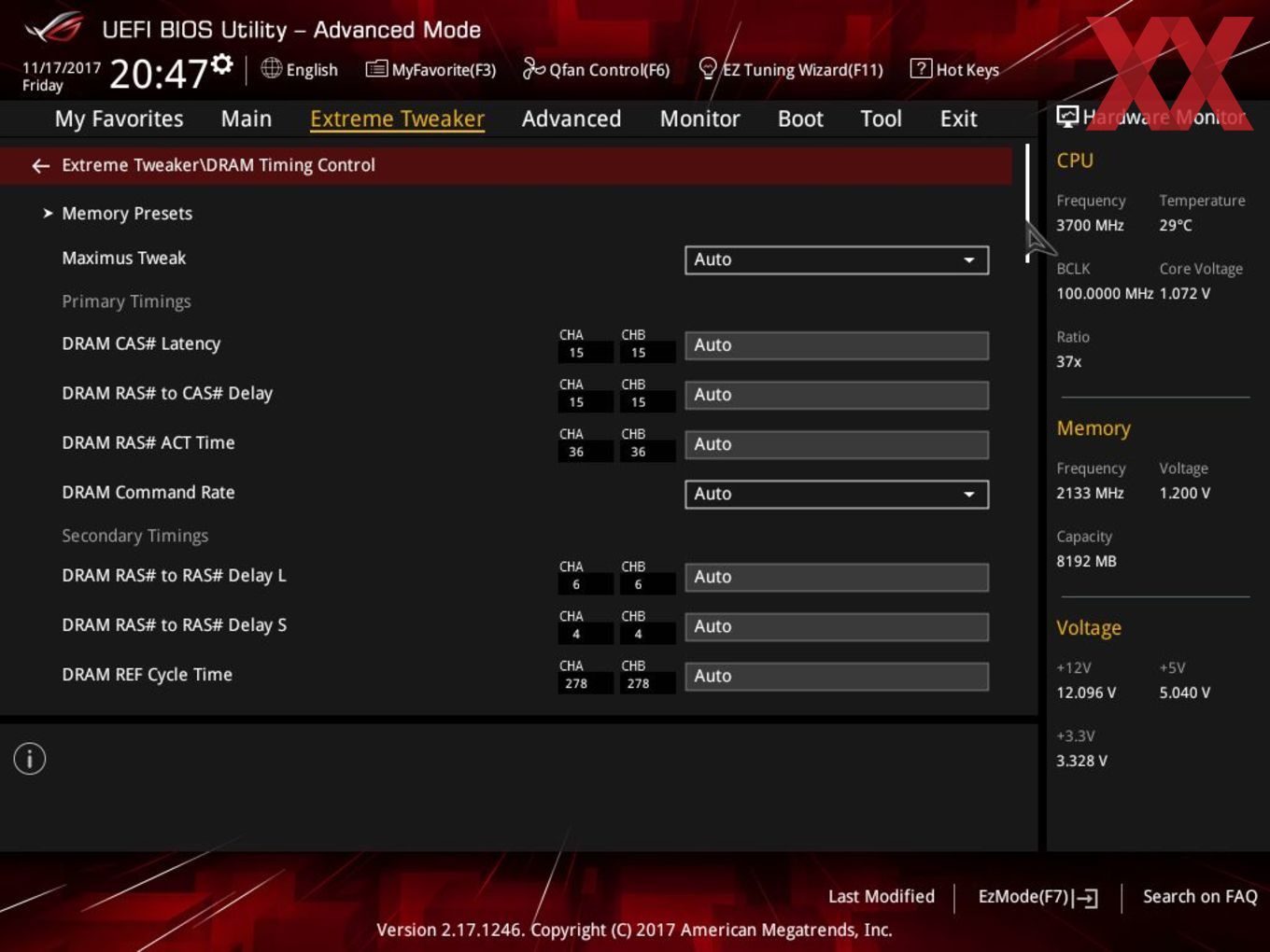This screenshot has height=952, width=1270.
Task: Click the vertical scrollbar of settings list
Action: (1027, 203)
